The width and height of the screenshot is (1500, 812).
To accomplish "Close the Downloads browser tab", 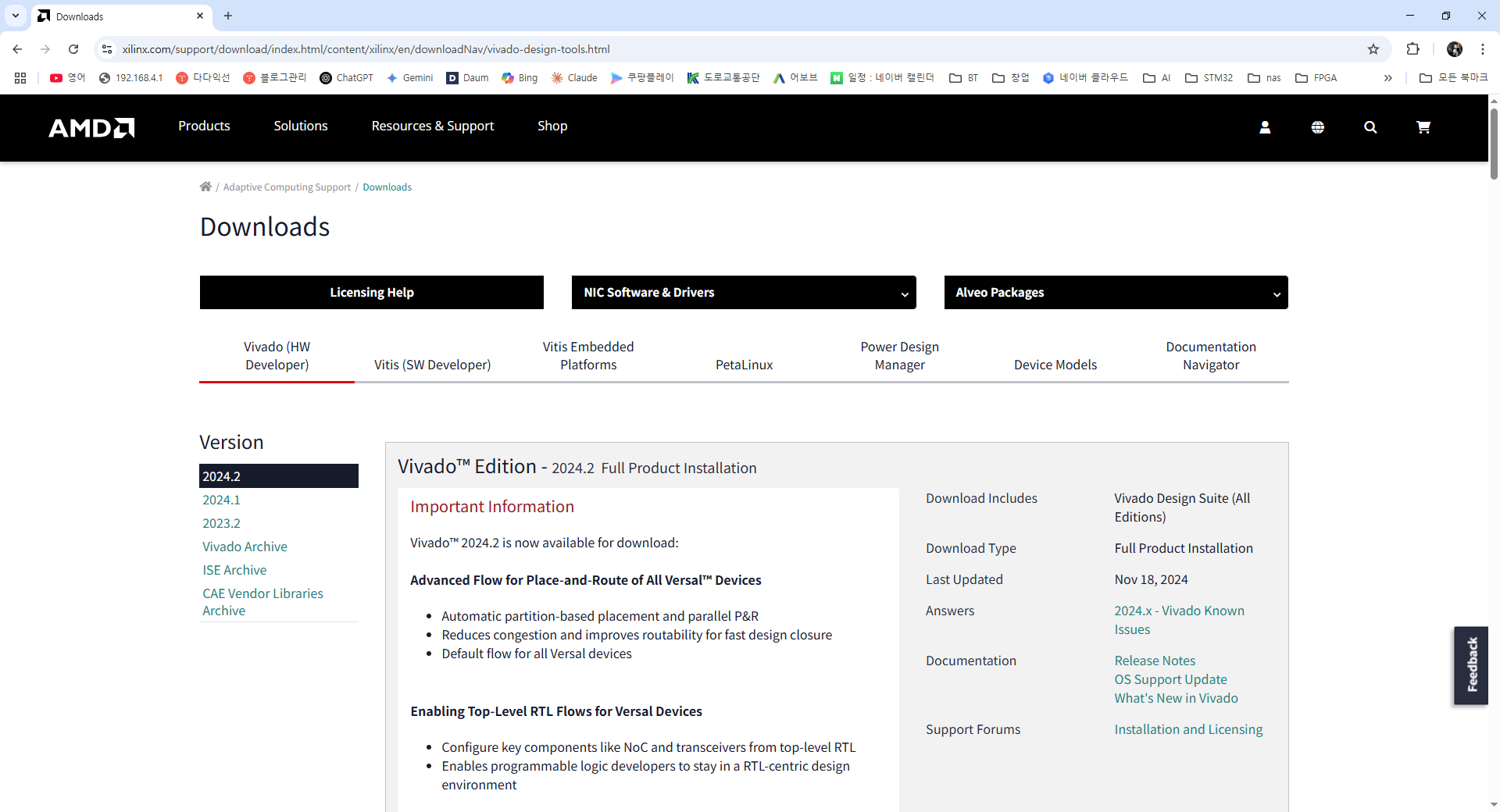I will click(200, 16).
